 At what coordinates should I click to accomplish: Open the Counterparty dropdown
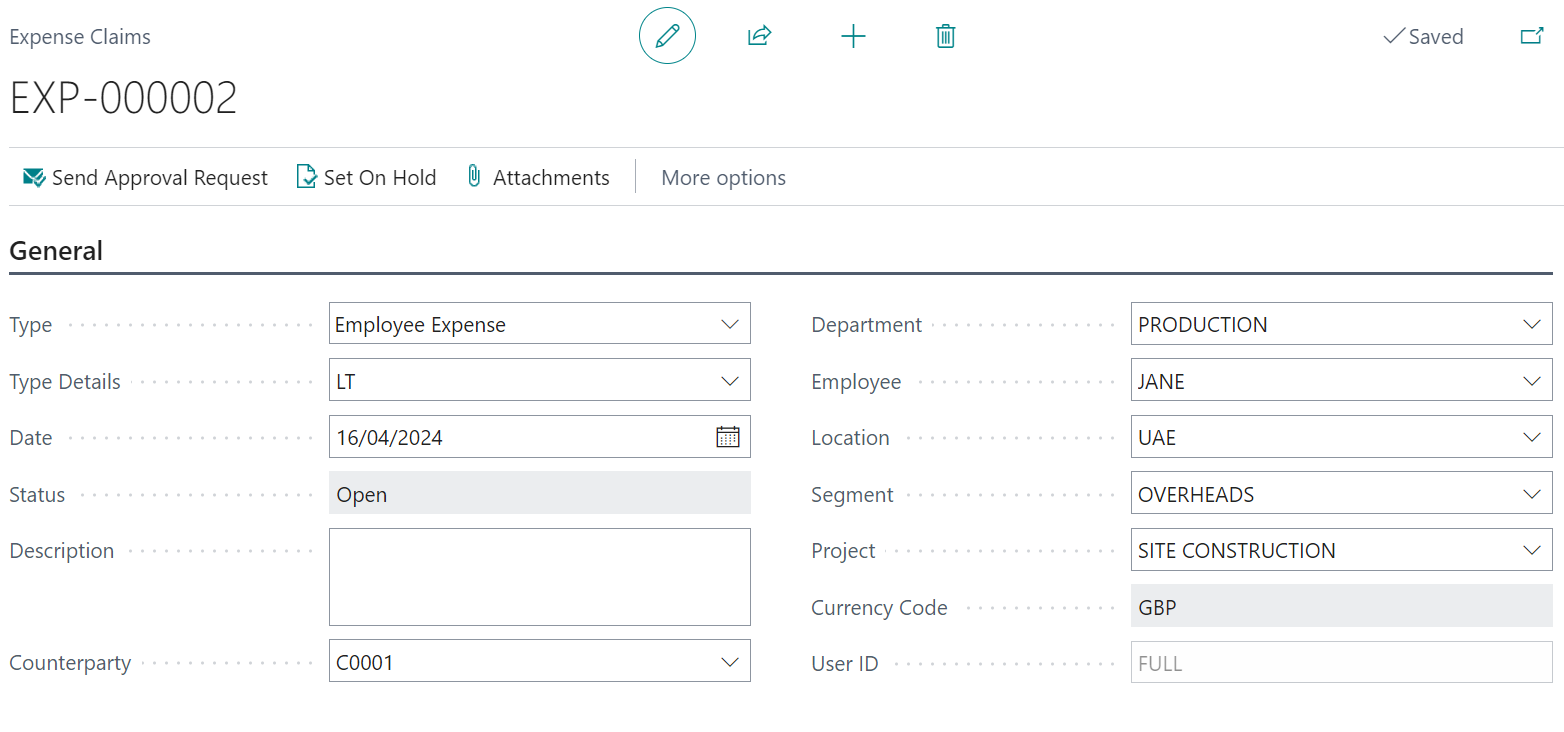[x=729, y=662]
